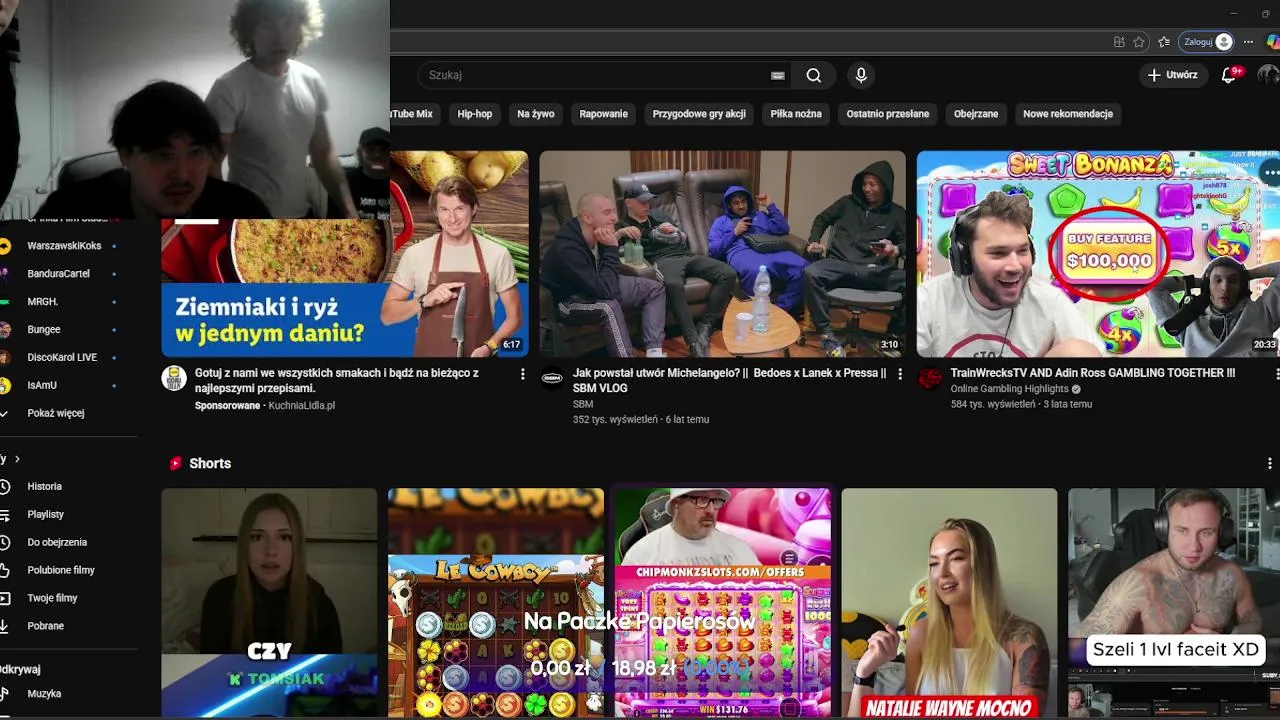Screen dimensions: 1280x720
Task: Open options for Ziemniaki i ryż ad
Action: point(522,374)
